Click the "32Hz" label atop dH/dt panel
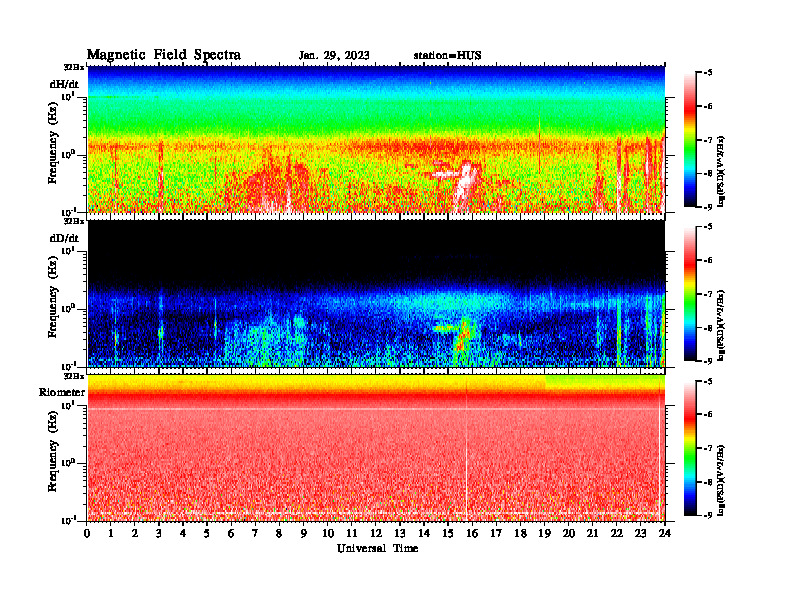The height and width of the screenshot is (612, 792). point(74,67)
